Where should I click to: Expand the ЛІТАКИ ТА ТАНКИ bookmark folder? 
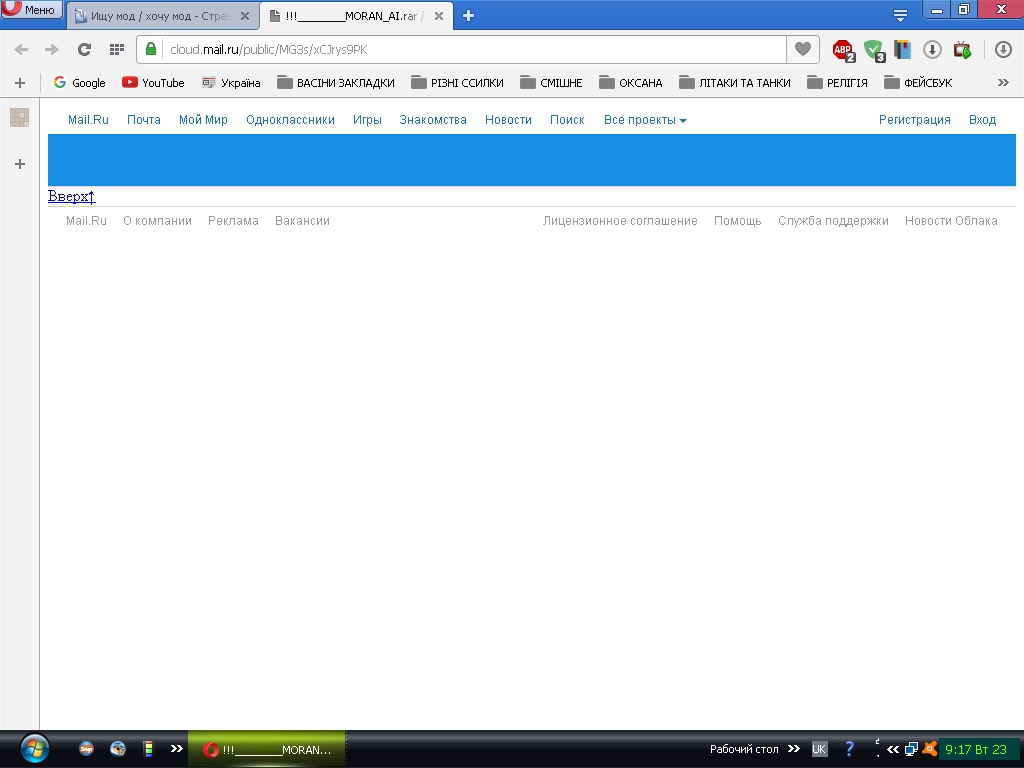point(735,83)
